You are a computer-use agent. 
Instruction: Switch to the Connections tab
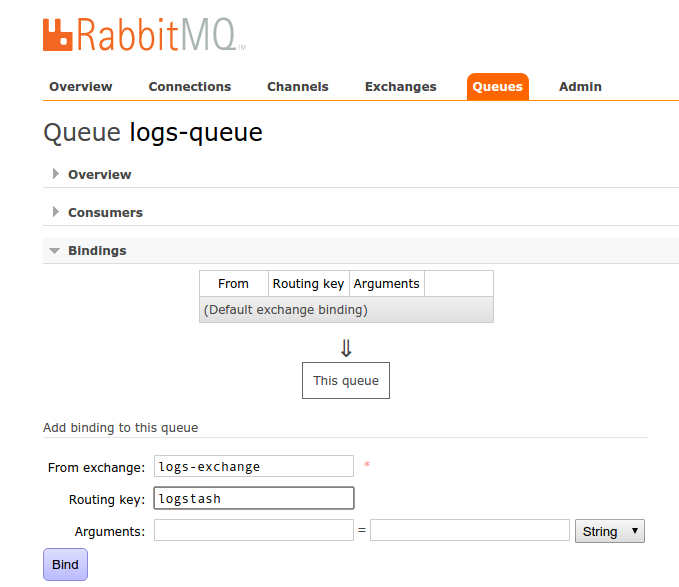(x=190, y=87)
